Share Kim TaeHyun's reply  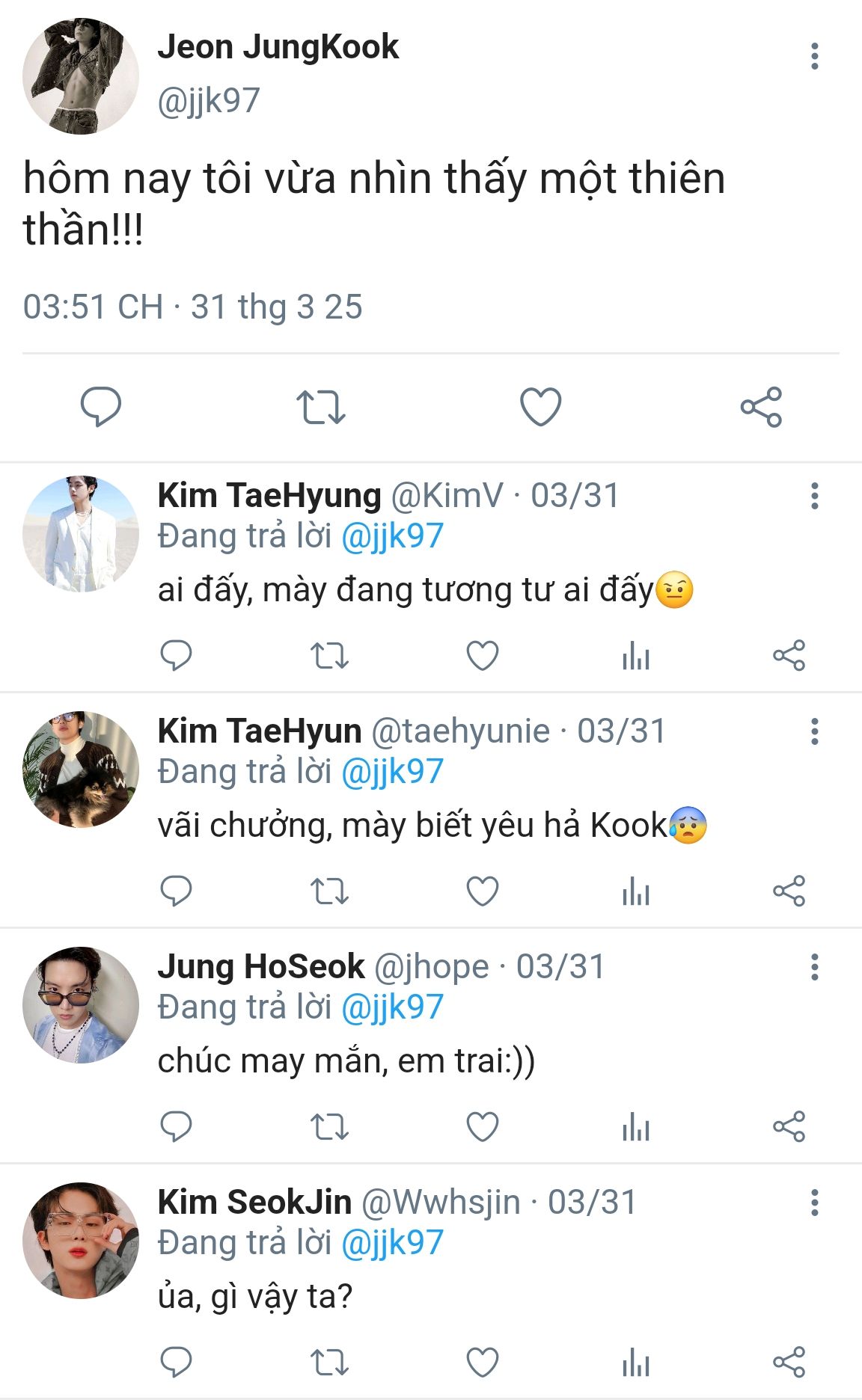click(789, 891)
